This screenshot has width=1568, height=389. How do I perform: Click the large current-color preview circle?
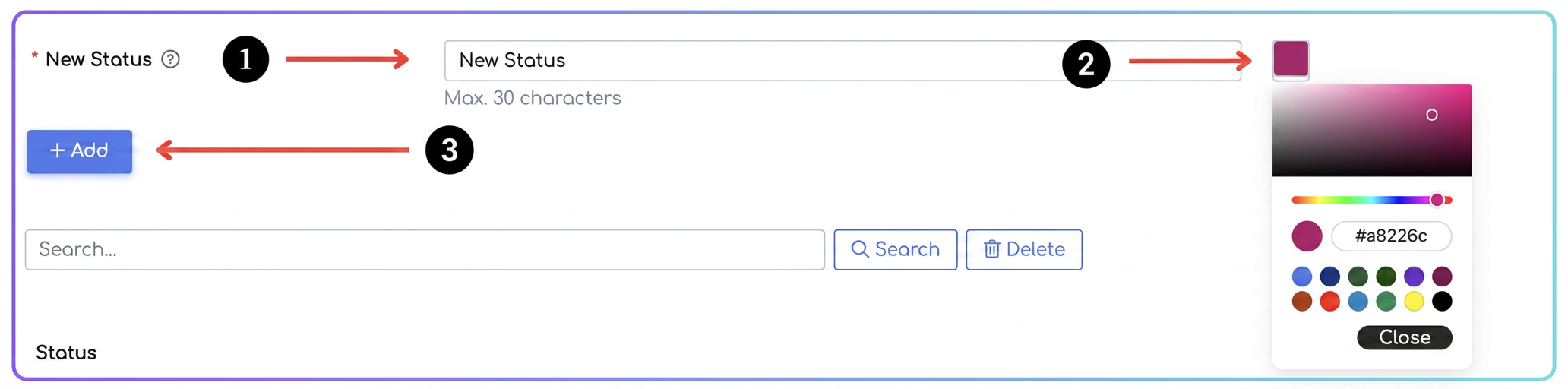[x=1307, y=236]
